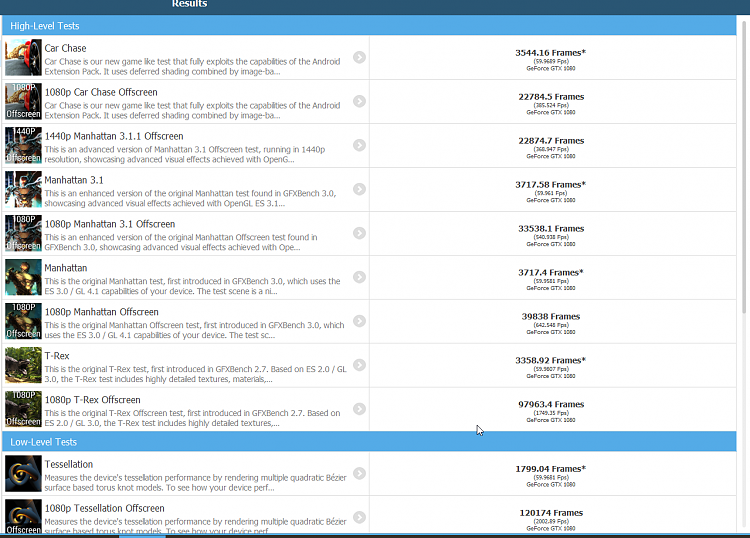Click the 3358.92 Frames result value
The height and width of the screenshot is (538, 750).
(x=551, y=361)
